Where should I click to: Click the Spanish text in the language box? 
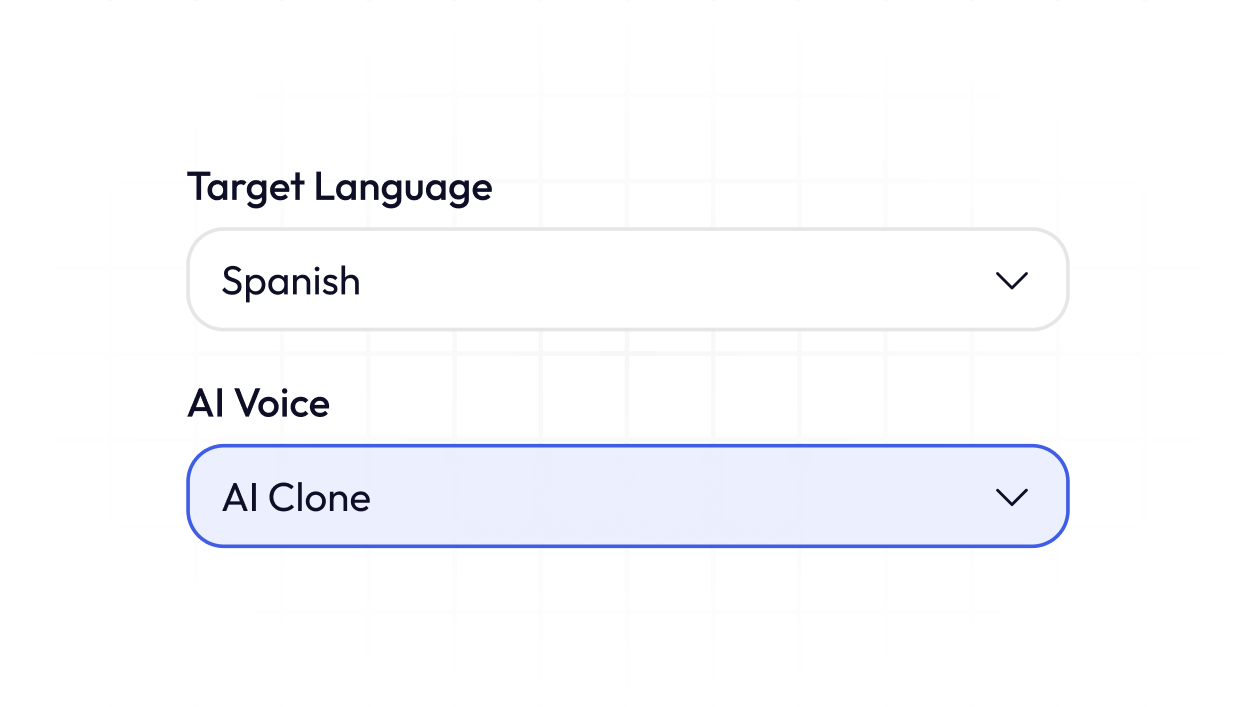pyautogui.click(x=290, y=281)
